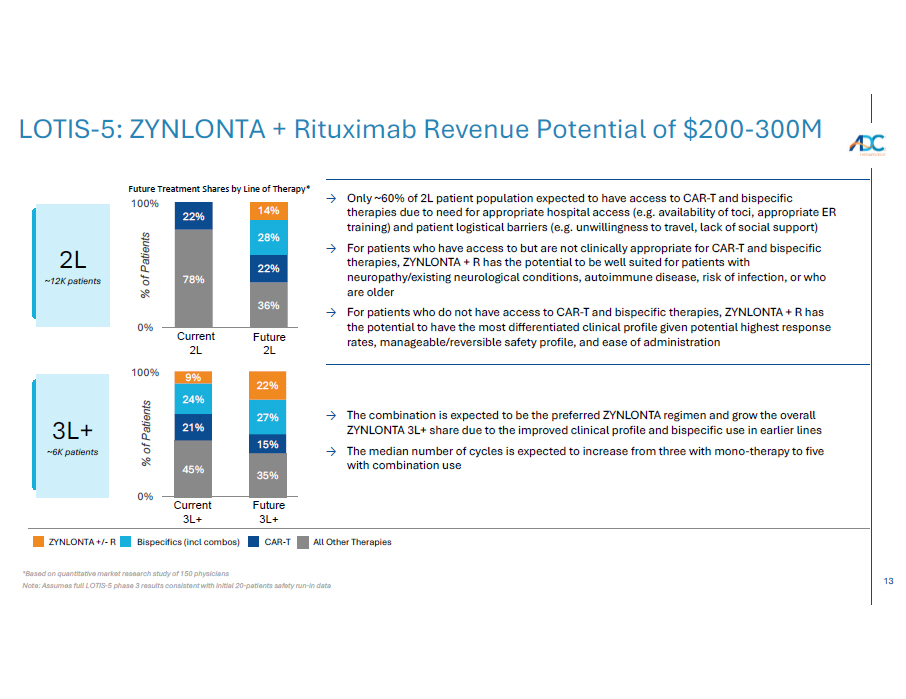Click the paragraph starting "For patients who have access to but"
This screenshot has height=699, width=906.
586,270
